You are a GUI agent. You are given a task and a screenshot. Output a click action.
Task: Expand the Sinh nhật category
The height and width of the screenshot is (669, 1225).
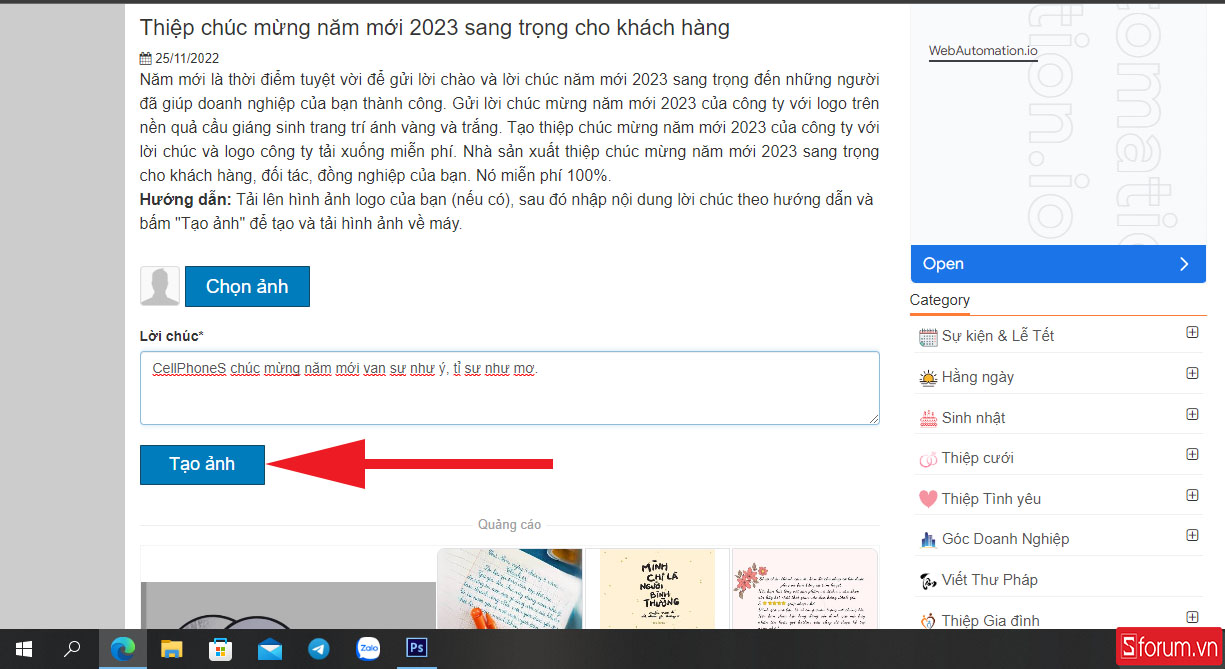1192,414
